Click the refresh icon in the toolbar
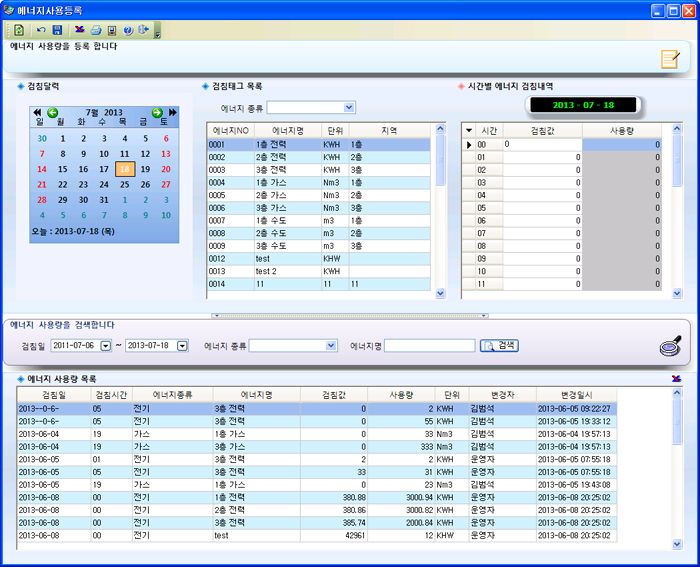700x567 pixels. pos(19,30)
